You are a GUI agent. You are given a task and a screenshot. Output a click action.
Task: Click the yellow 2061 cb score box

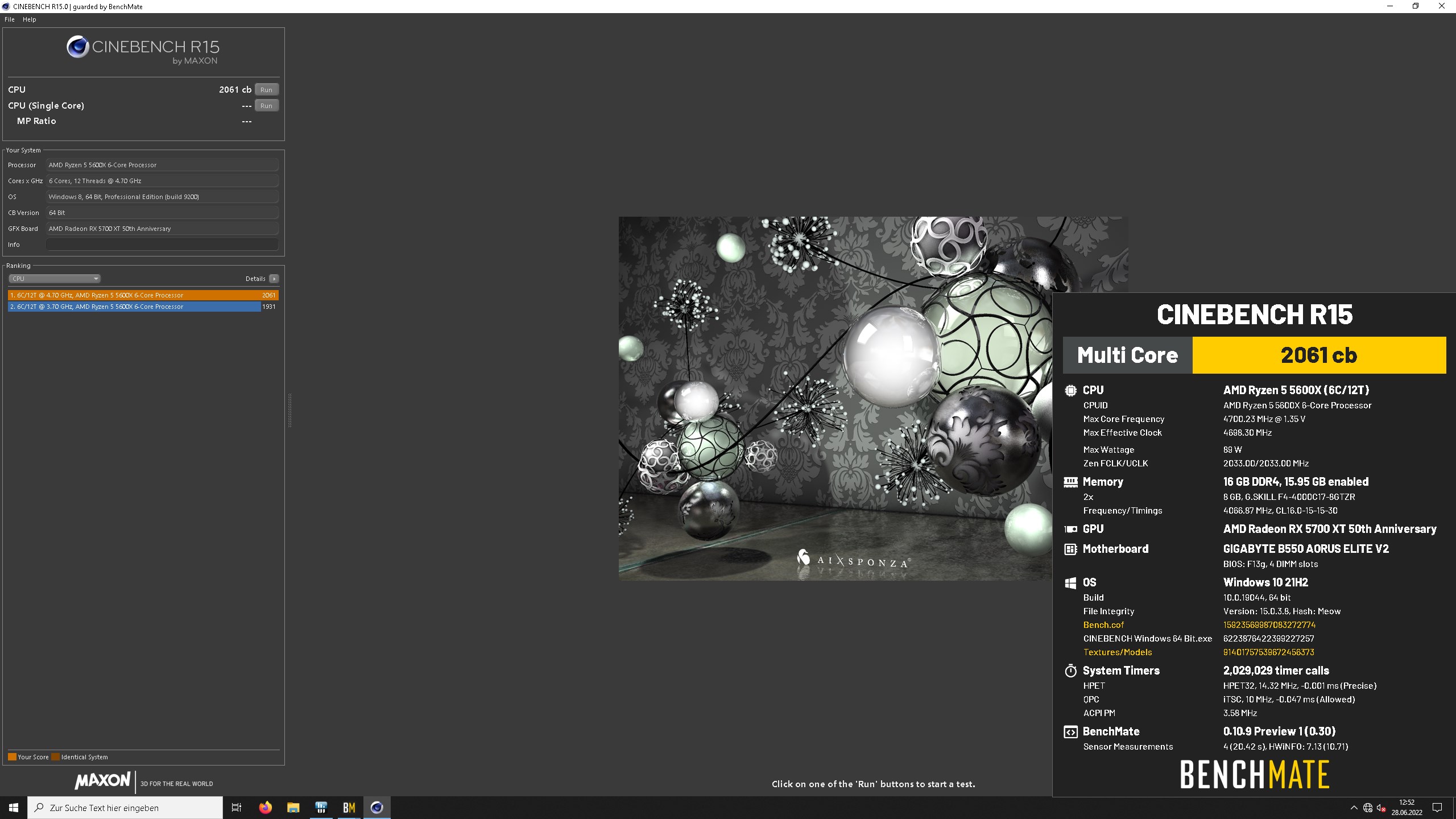tap(1319, 355)
